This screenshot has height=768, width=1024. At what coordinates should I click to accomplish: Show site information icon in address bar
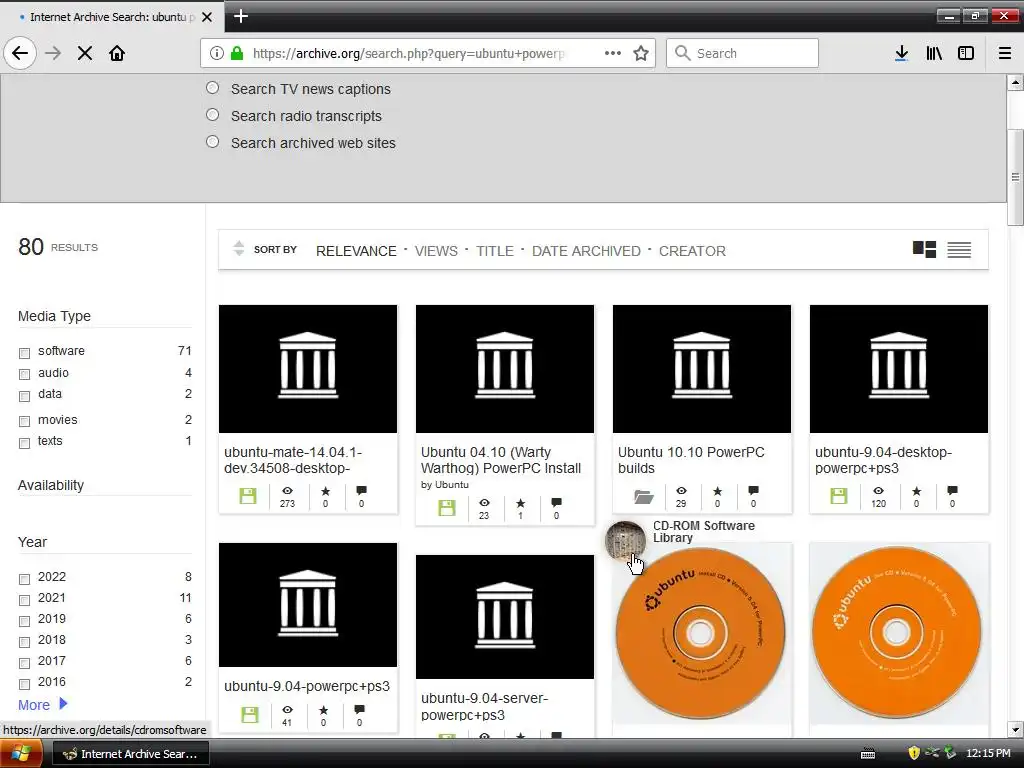217,53
